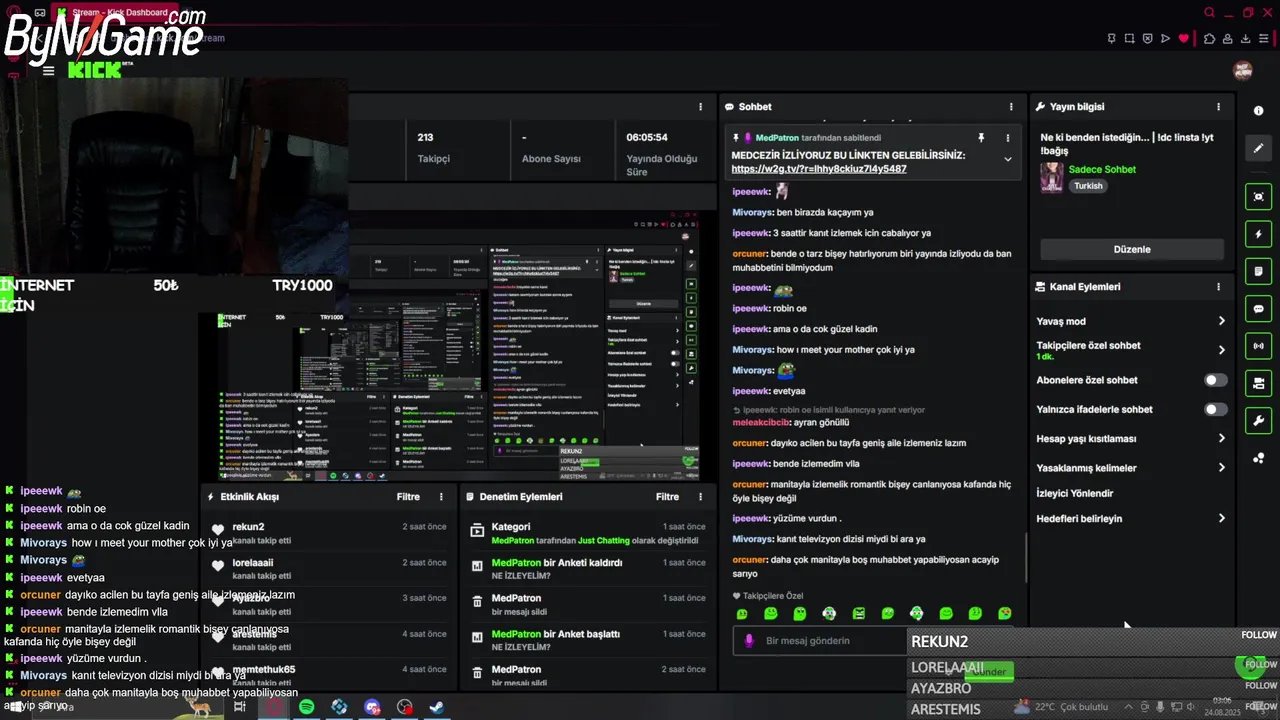The image size is (1280, 720).
Task: Click the weather widget showing 22°C
Action: click(x=1061, y=707)
